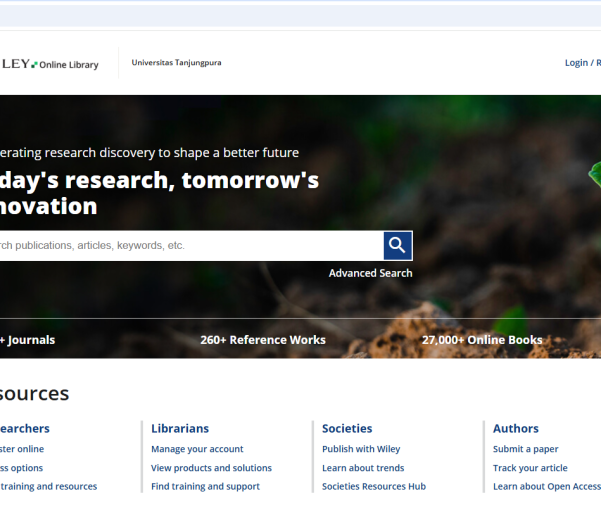The image size is (601, 520).
Task: Open View products and solutions
Action: [211, 468]
